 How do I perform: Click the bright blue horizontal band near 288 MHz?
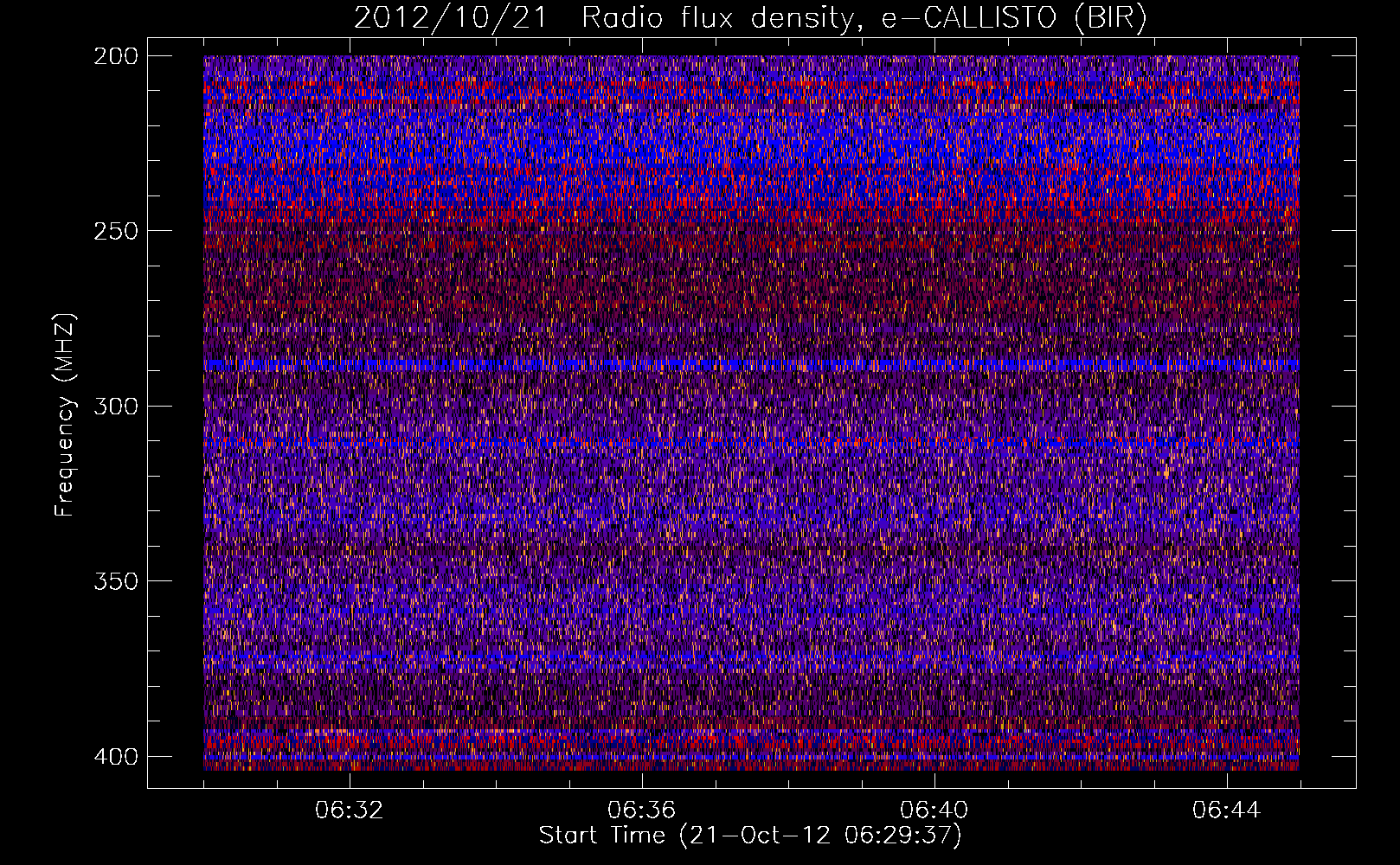(751, 365)
